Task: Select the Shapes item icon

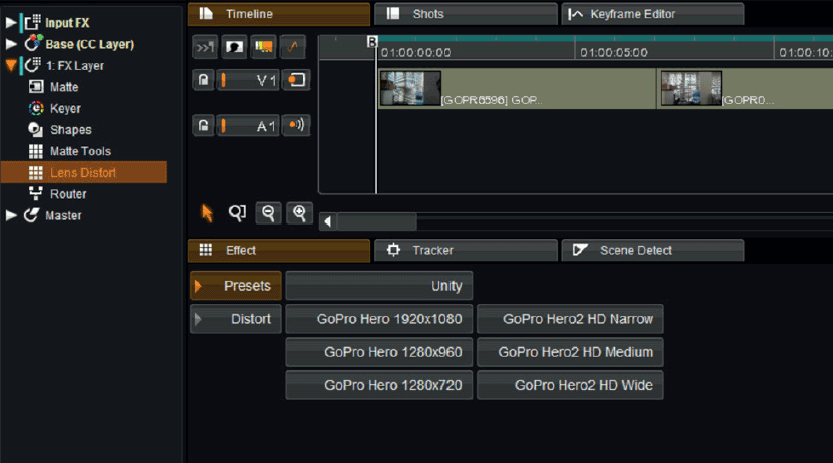Action: click(36, 130)
